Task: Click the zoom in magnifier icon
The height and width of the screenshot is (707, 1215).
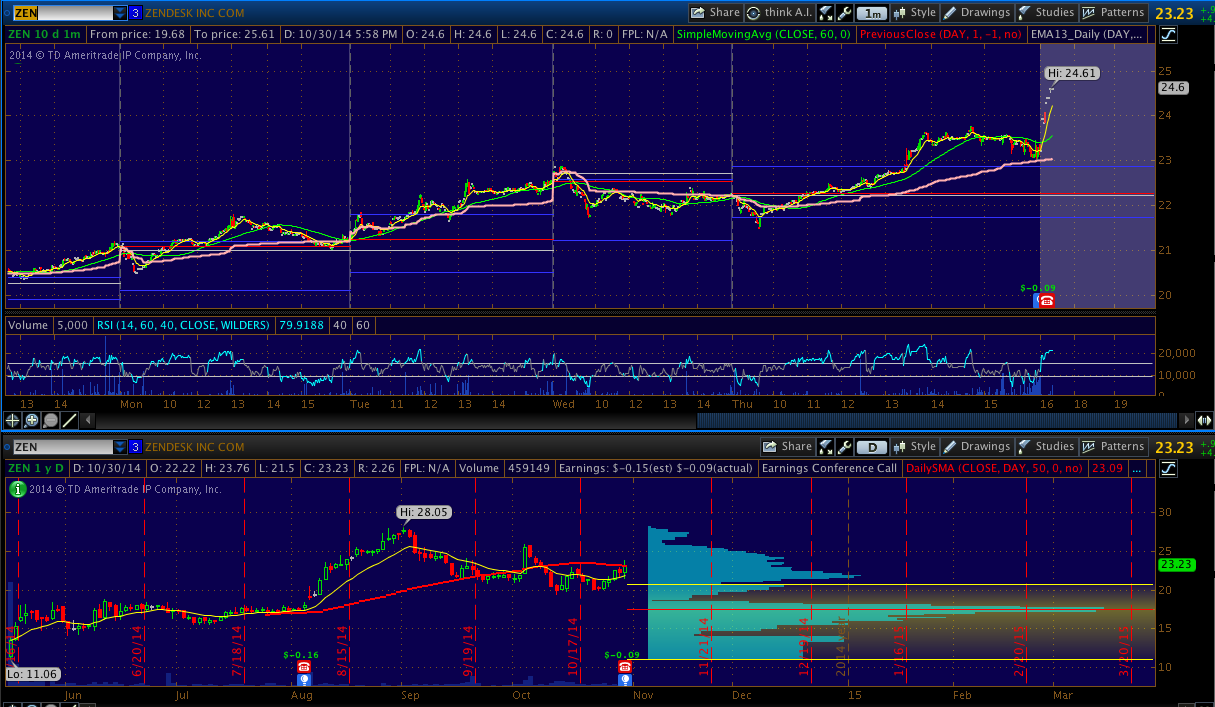Action: [32, 420]
